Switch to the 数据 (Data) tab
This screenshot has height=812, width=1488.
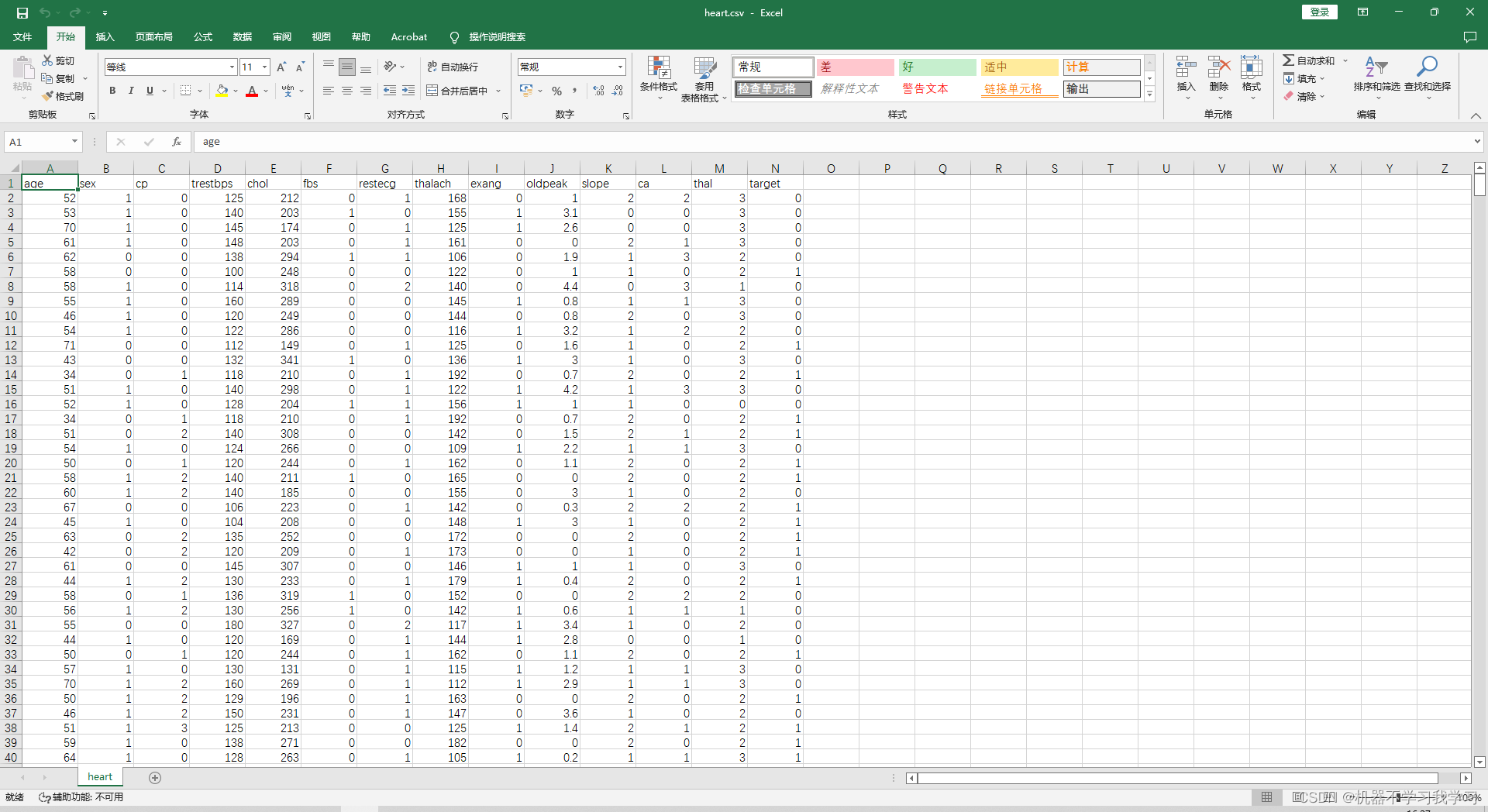pos(243,37)
